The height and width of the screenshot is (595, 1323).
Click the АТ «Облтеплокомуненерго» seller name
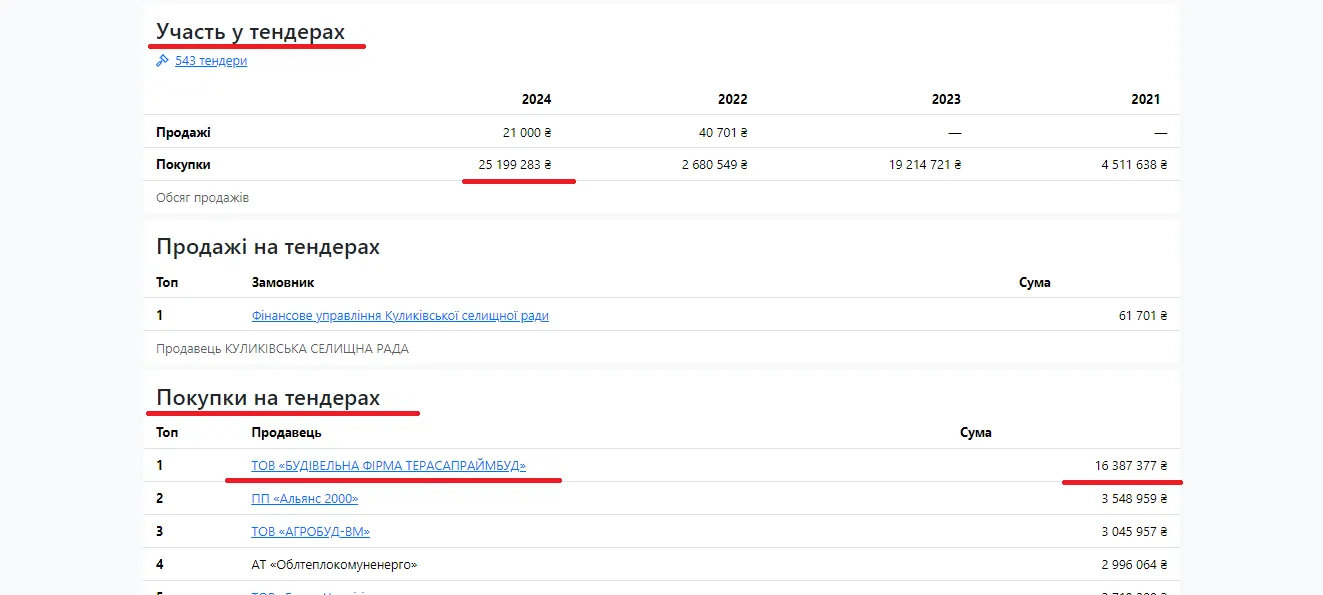[334, 565]
